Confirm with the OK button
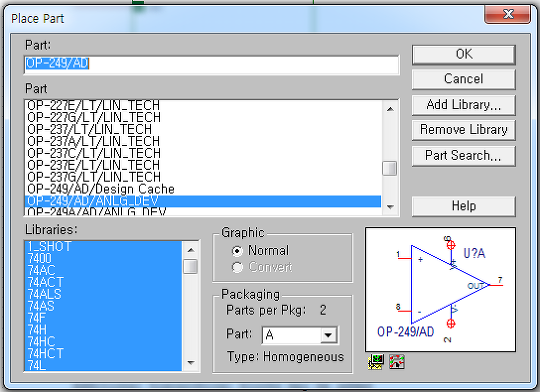 tap(464, 54)
